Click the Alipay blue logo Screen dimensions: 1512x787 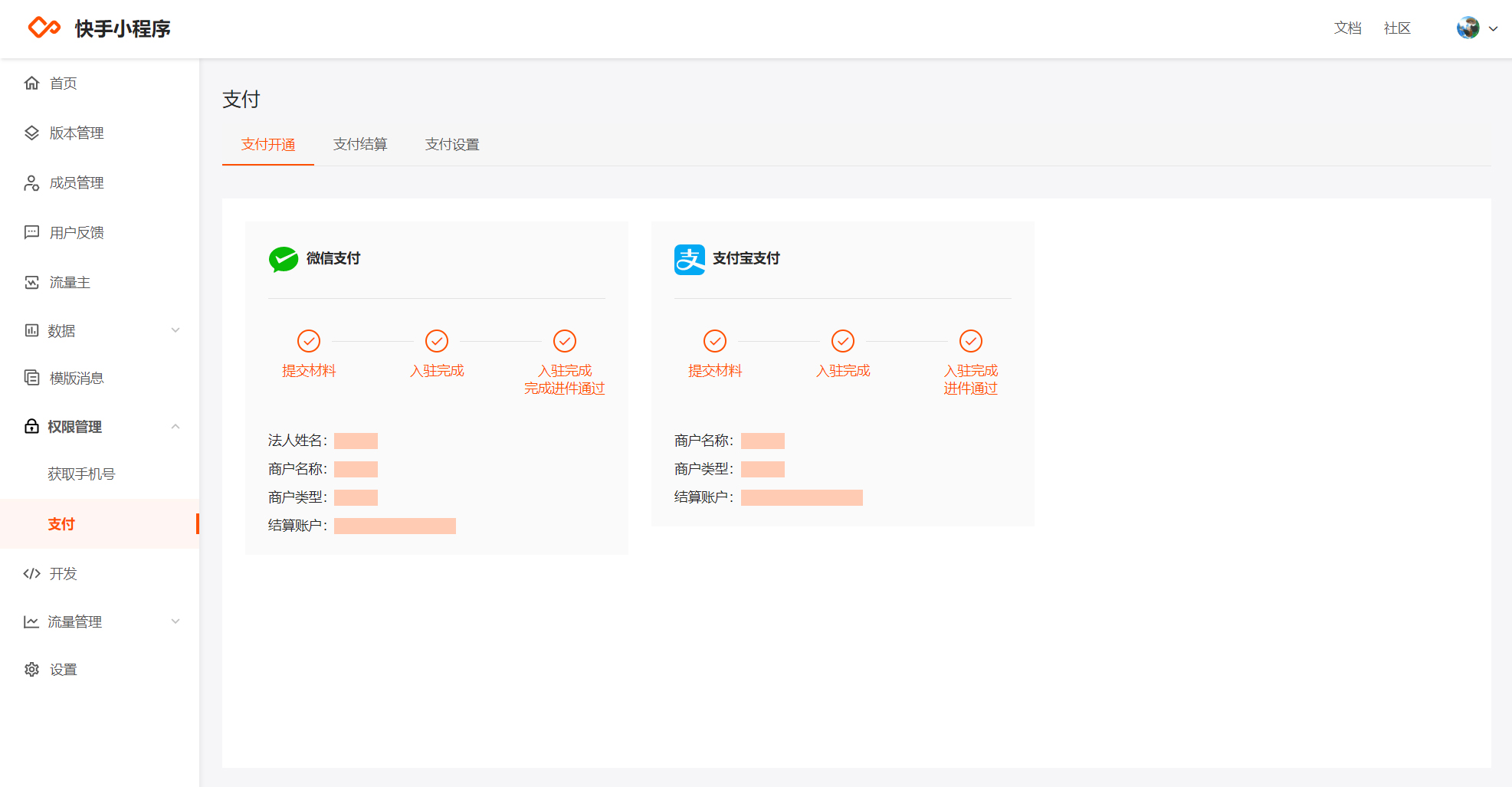690,260
